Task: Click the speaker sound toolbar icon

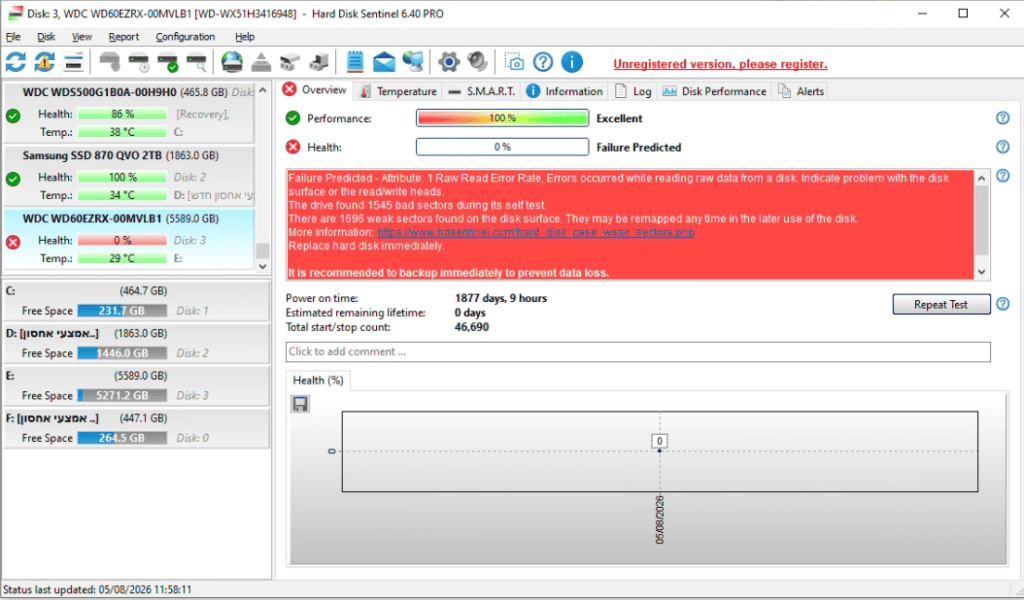Action: [478, 62]
